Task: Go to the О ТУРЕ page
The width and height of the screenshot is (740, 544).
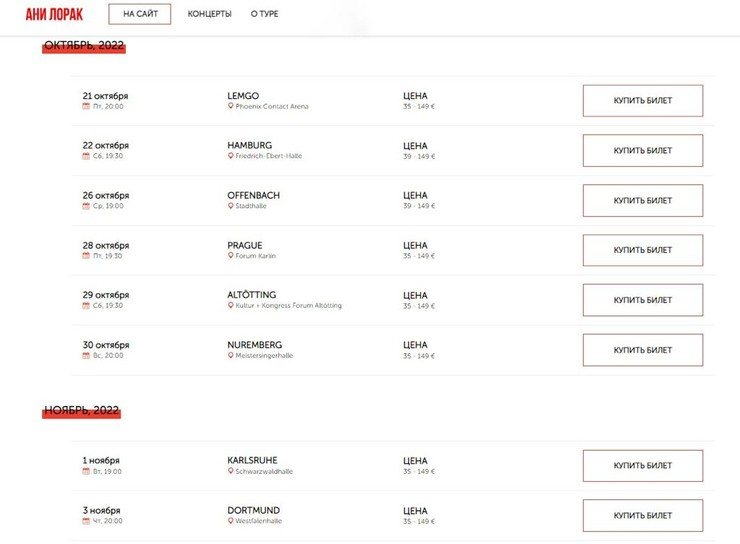Action: point(264,14)
